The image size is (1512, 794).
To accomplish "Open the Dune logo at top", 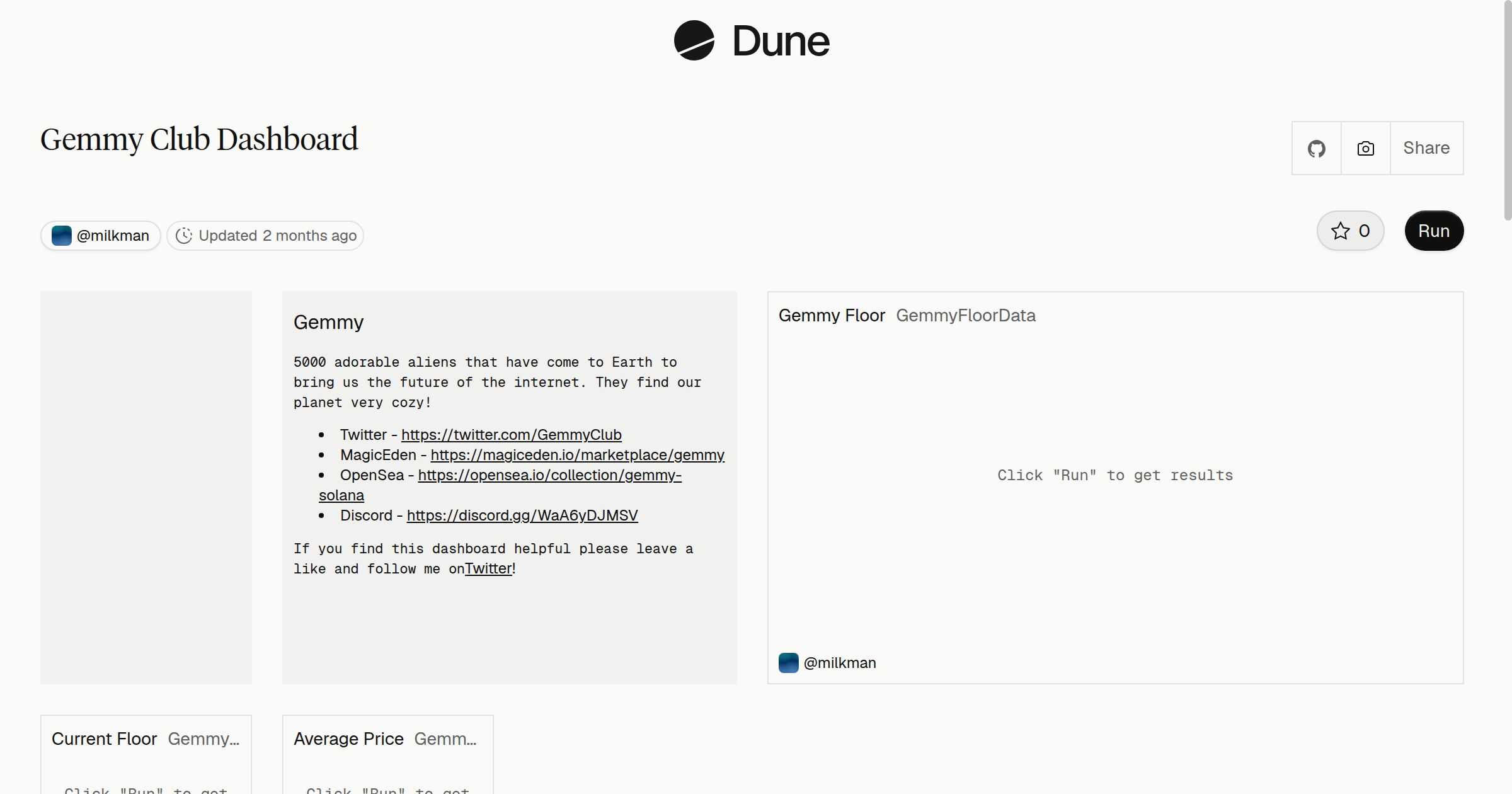I will [752, 41].
